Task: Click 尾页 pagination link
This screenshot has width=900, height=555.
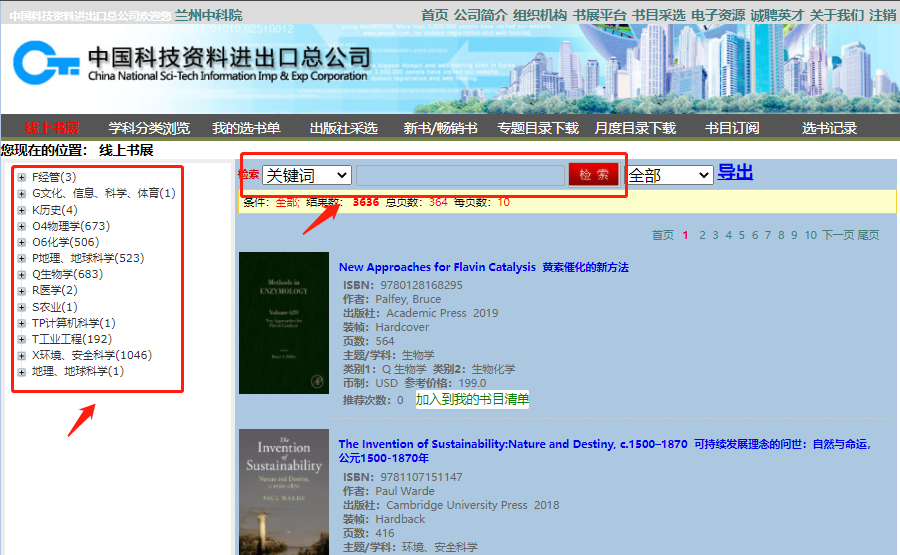Action: pyautogui.click(x=868, y=235)
